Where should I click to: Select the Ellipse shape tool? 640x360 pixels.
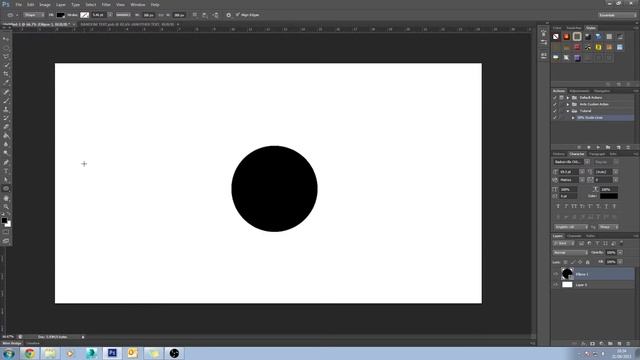tap(6, 189)
